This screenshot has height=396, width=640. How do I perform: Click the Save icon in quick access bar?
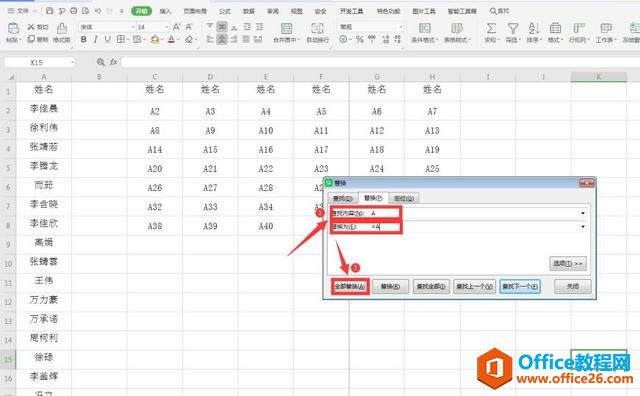49,11
